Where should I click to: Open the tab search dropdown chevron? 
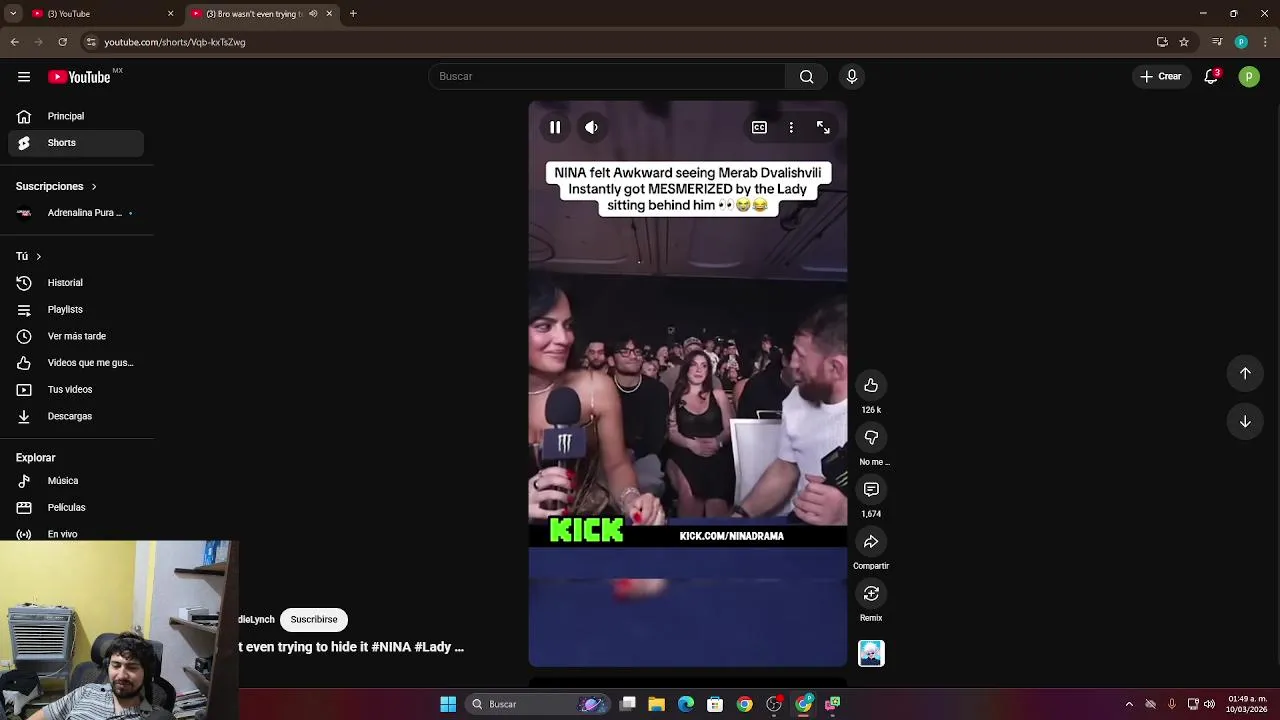point(13,14)
